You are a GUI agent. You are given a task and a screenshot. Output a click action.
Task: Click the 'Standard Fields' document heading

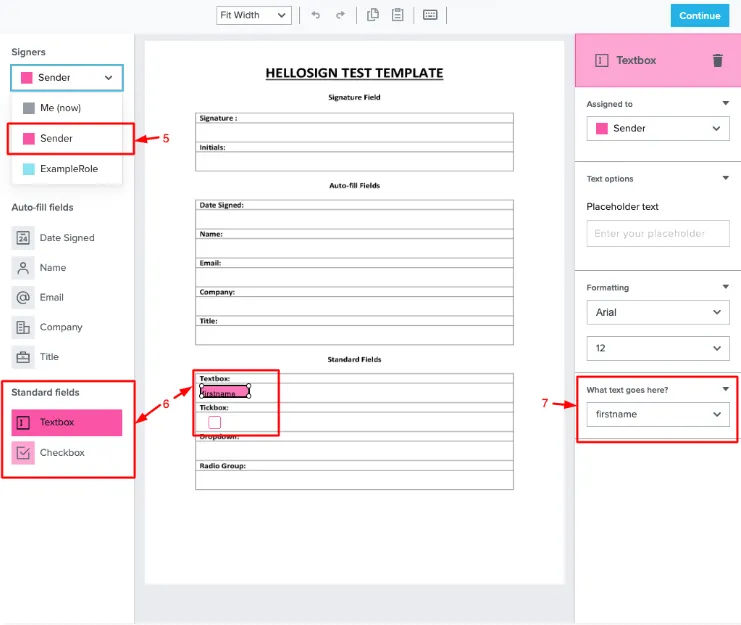coord(354,360)
